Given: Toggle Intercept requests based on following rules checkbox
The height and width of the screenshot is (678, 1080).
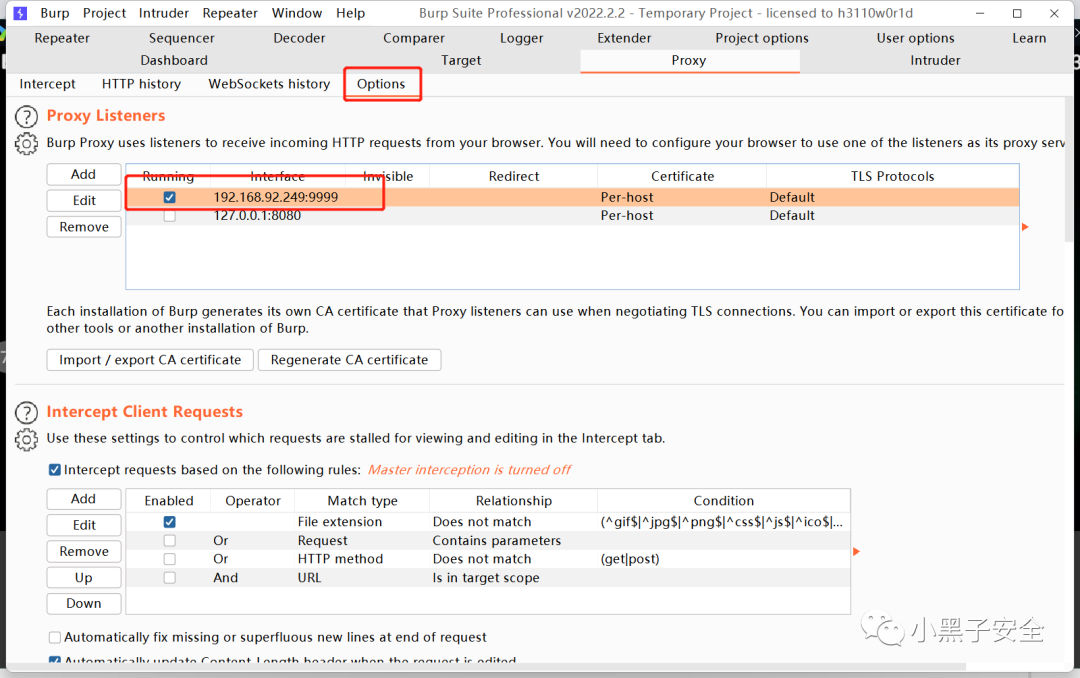Looking at the screenshot, I should point(55,470).
